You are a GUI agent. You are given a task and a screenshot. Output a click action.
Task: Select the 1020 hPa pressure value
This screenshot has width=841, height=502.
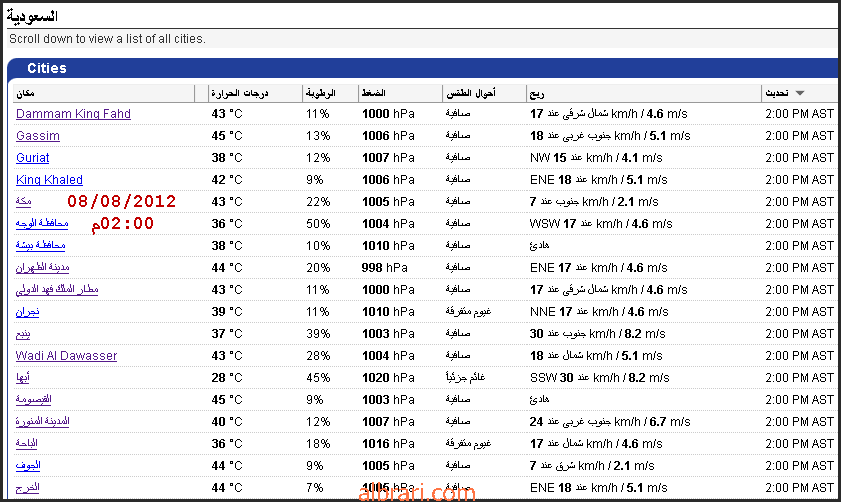click(388, 378)
